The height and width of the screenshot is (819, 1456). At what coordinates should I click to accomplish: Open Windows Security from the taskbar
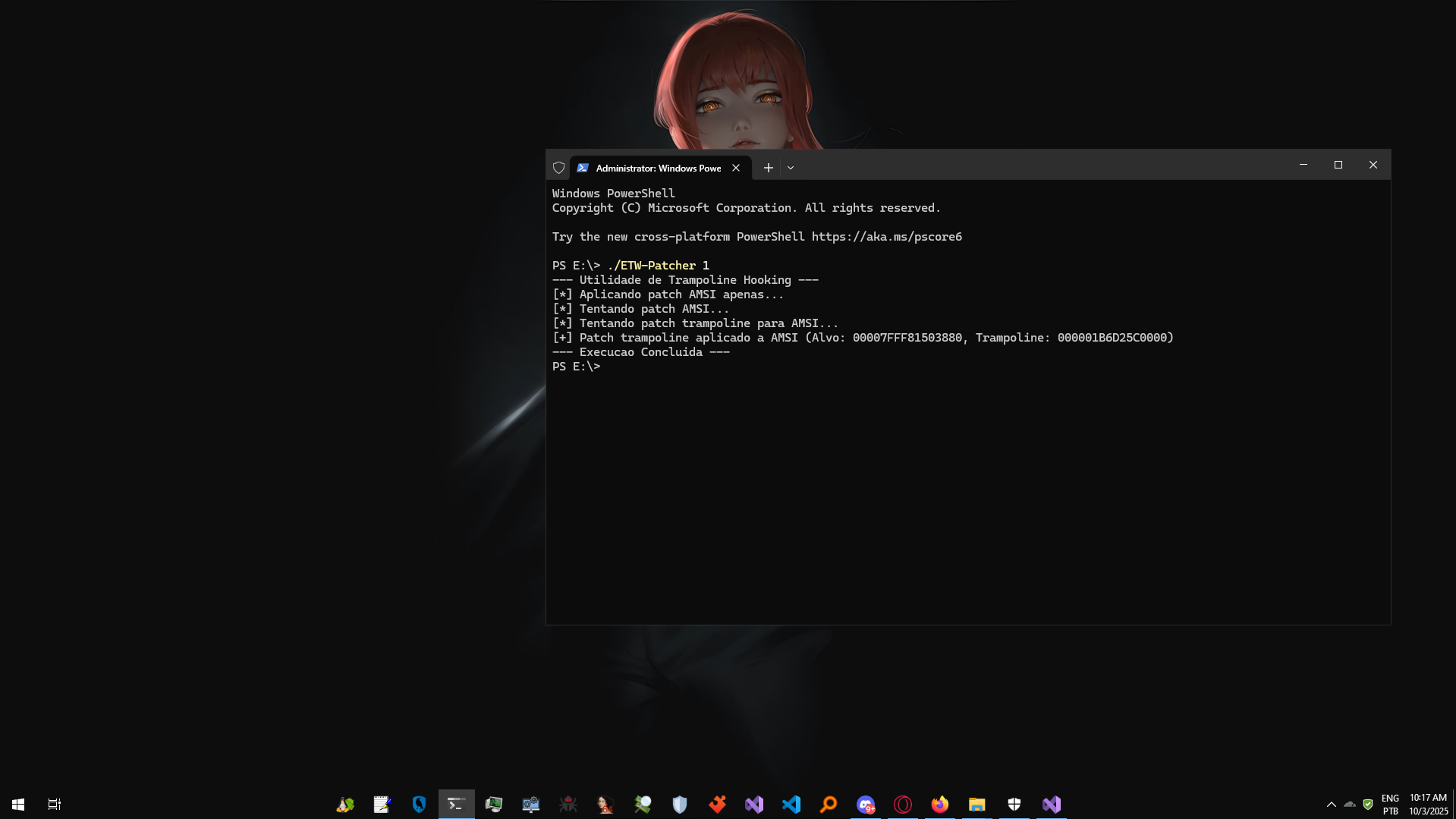point(1014,805)
